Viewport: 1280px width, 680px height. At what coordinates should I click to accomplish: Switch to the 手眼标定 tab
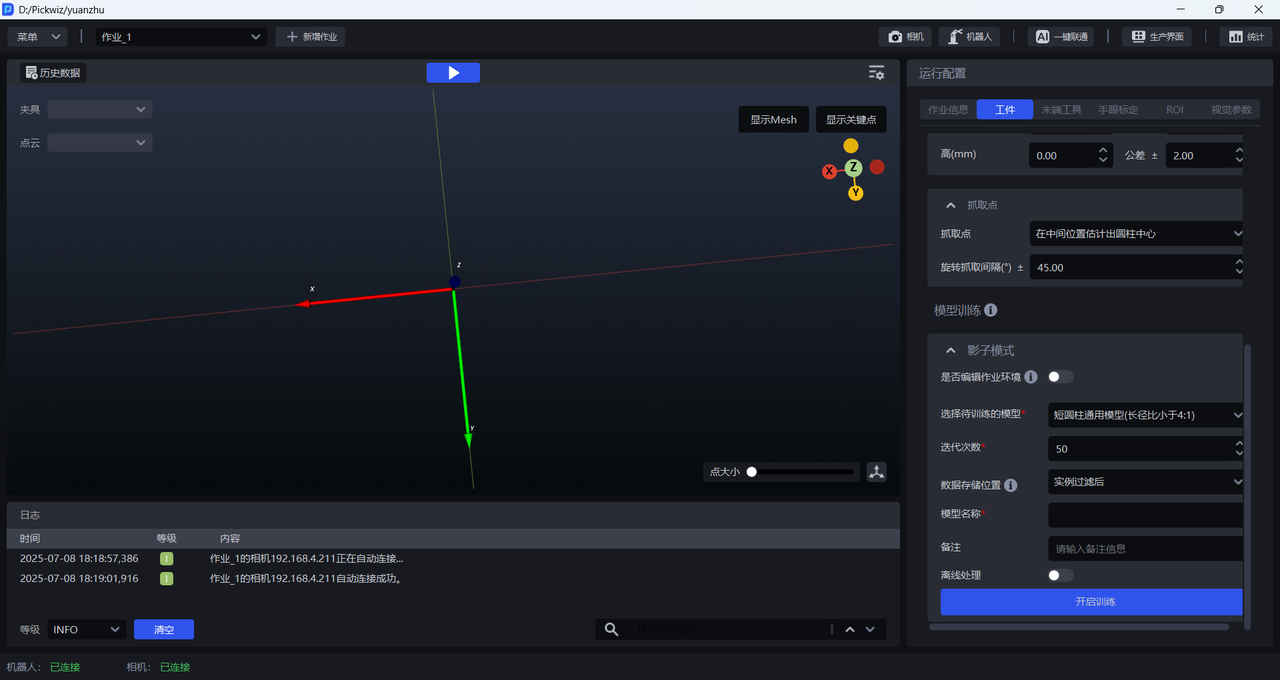[x=1117, y=110]
